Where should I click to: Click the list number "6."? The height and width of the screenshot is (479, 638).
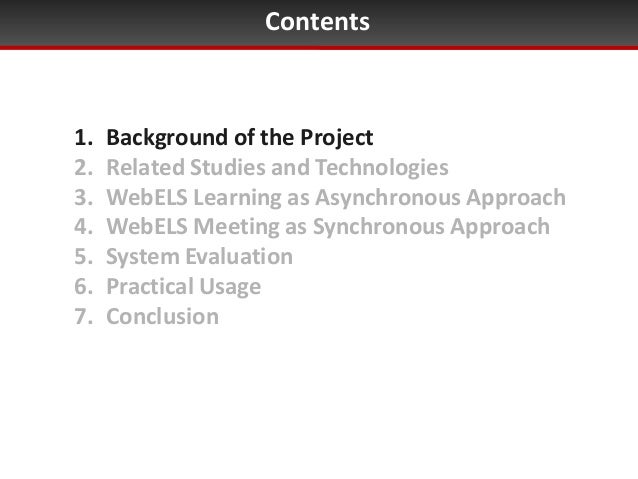click(84, 287)
